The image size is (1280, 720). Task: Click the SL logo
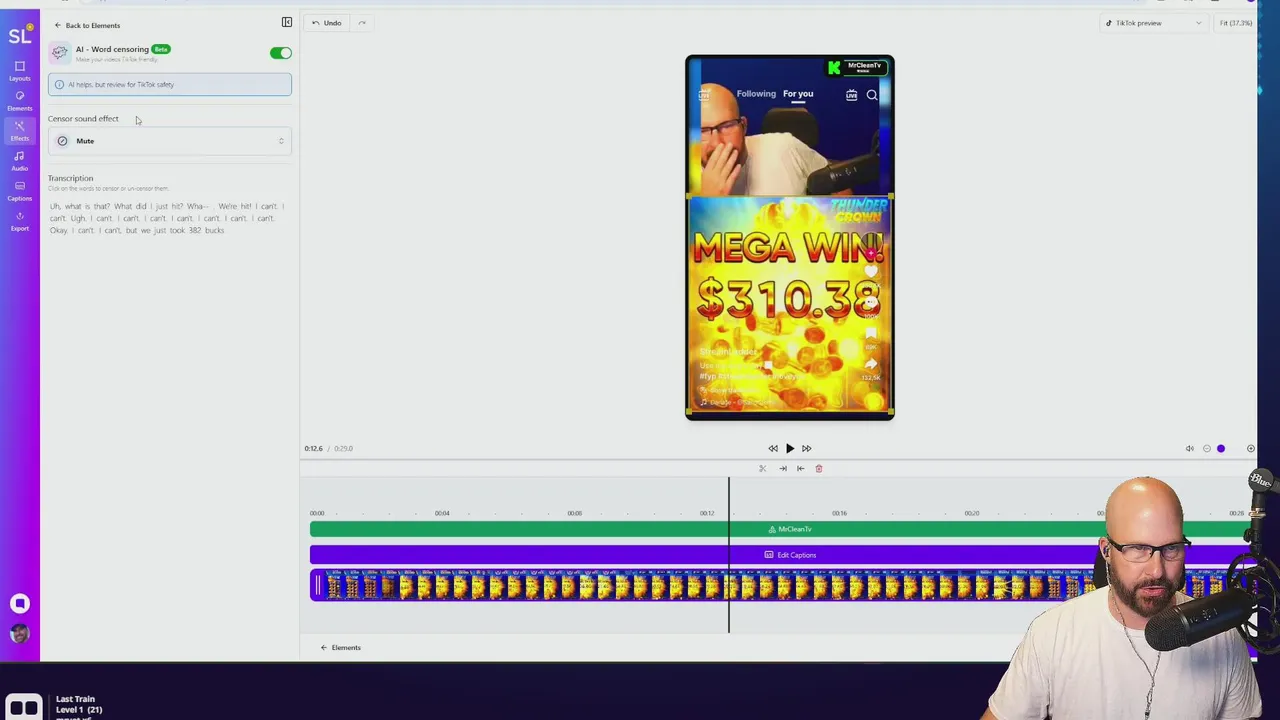click(x=19, y=36)
